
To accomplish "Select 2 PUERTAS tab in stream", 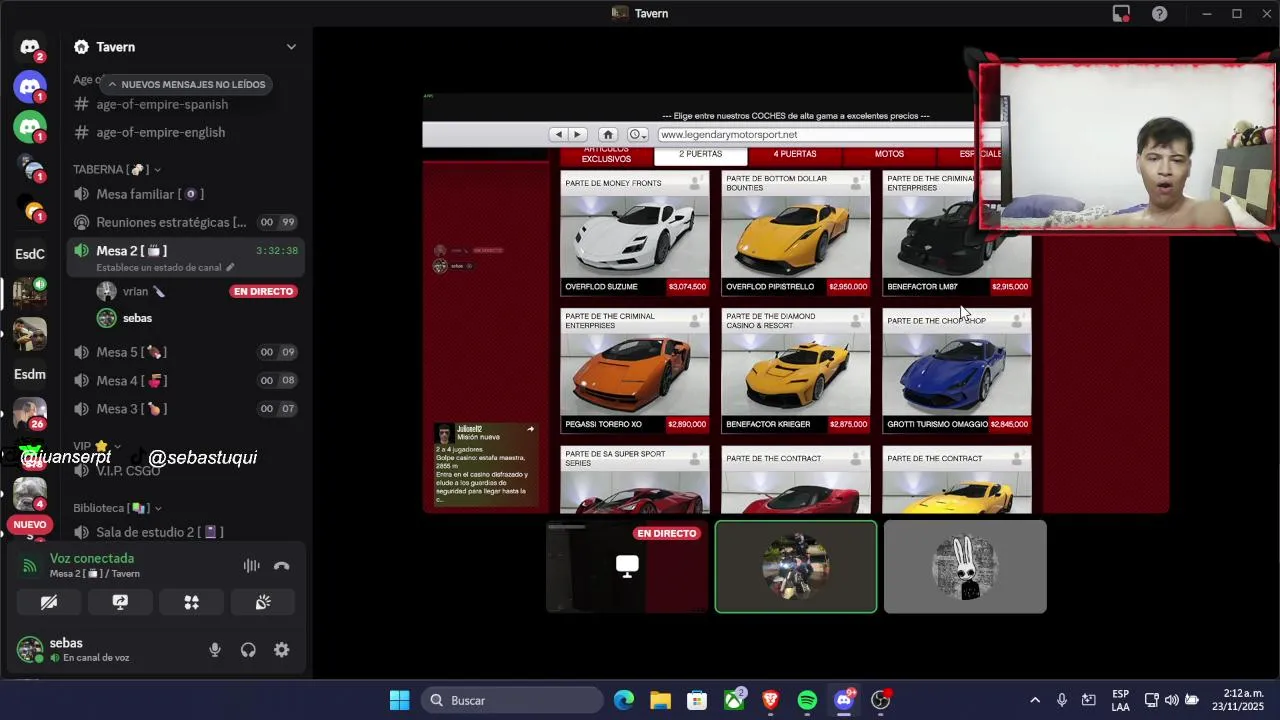I will (x=701, y=155).
